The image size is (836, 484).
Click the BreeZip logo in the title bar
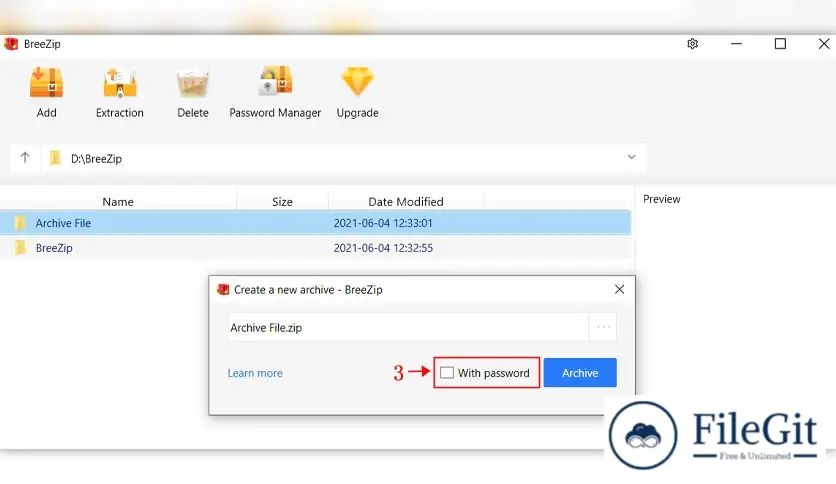(x=11, y=44)
